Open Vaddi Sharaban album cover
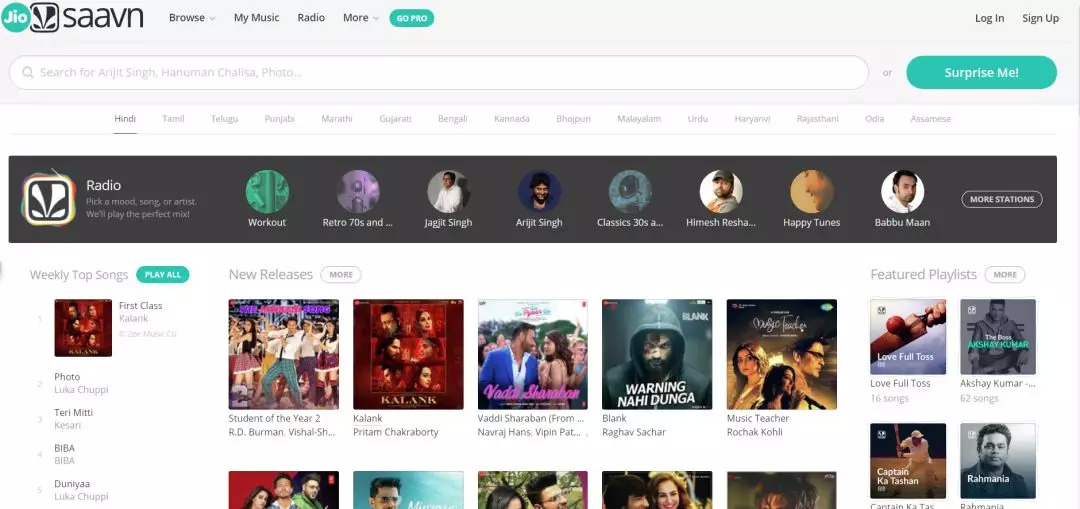1080x509 pixels. (x=532, y=354)
